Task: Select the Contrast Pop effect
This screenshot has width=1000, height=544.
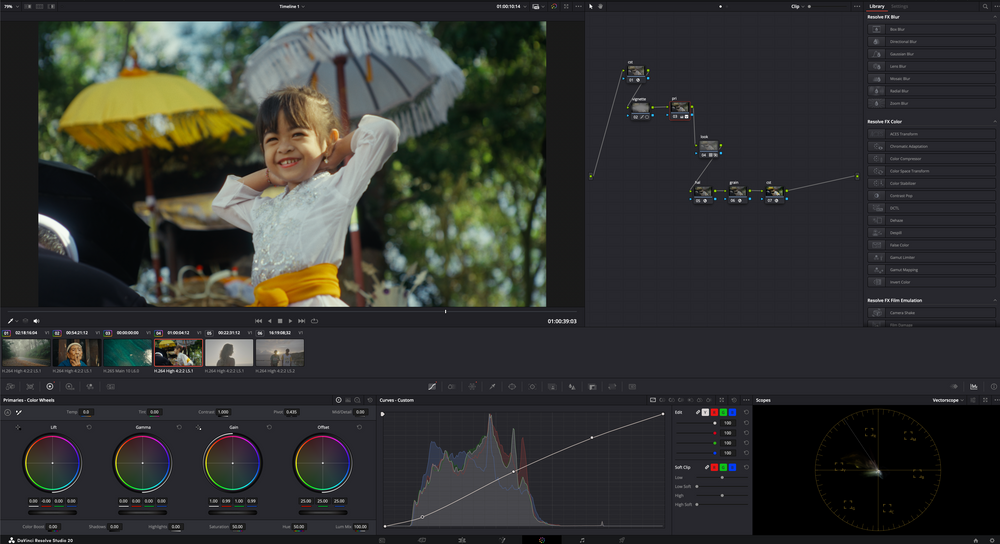Action: 931,196
